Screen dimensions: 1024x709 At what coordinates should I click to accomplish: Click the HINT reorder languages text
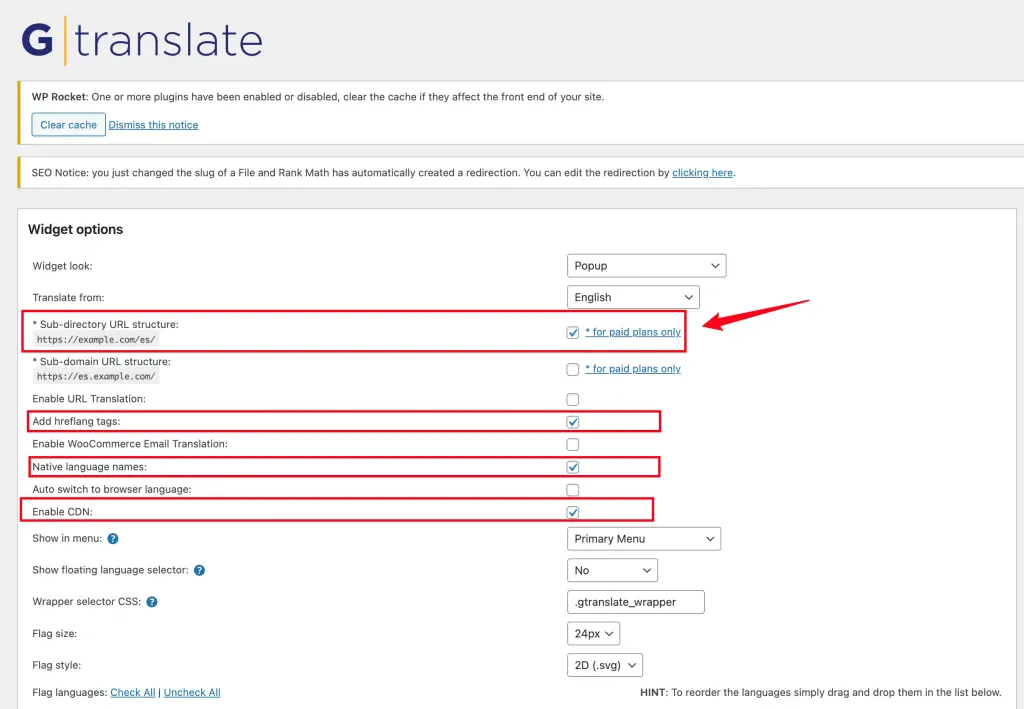pos(820,693)
